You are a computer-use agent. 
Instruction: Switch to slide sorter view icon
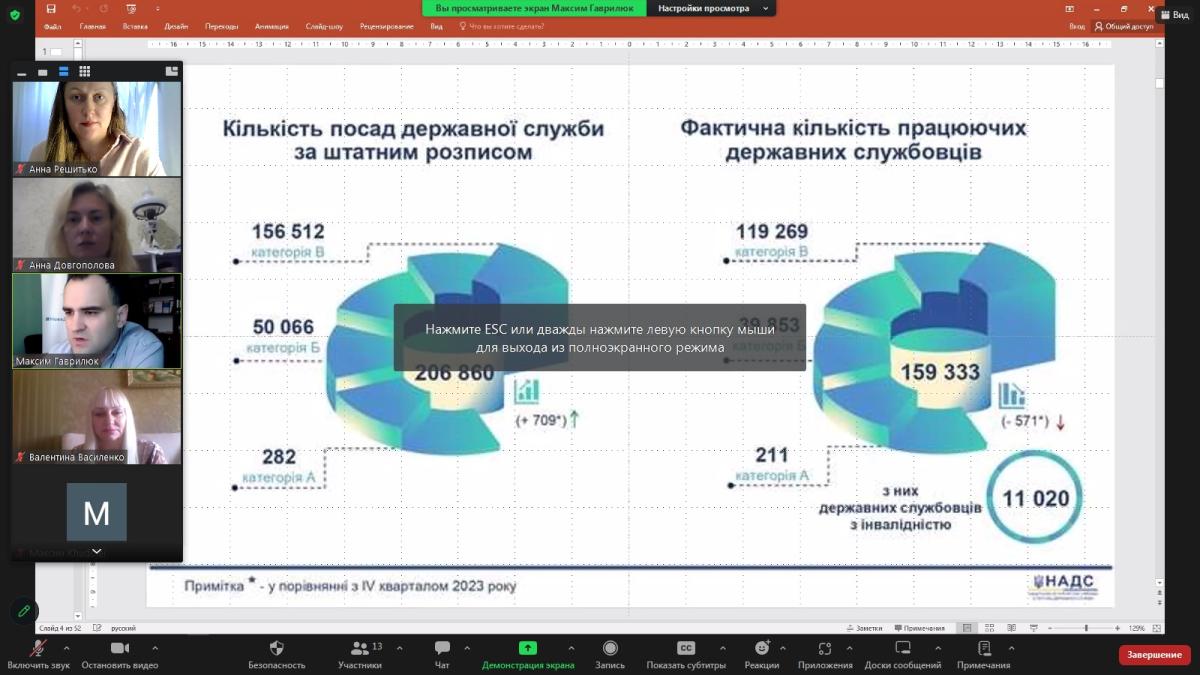989,628
